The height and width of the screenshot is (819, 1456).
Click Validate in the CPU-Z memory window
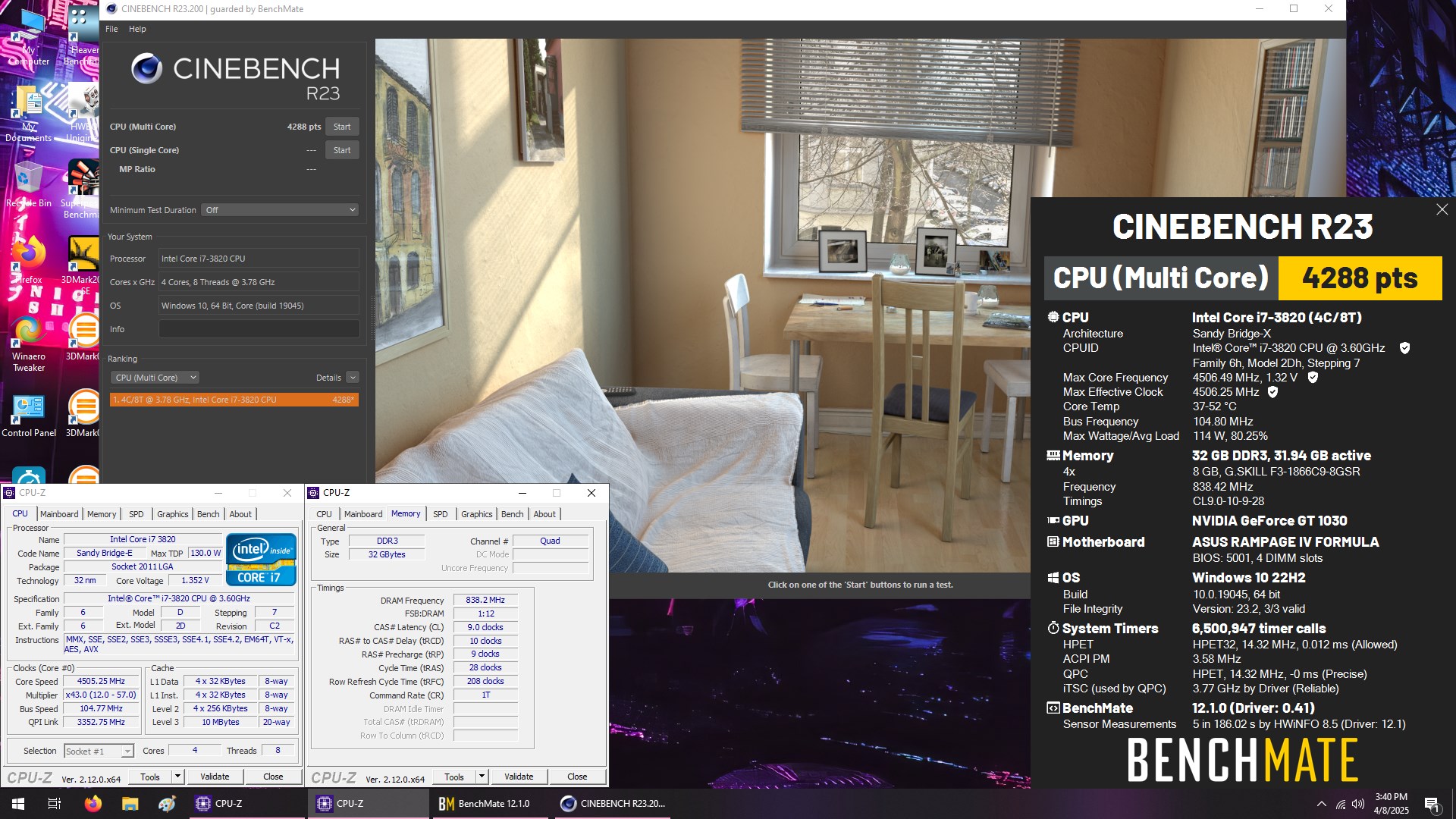point(519,777)
